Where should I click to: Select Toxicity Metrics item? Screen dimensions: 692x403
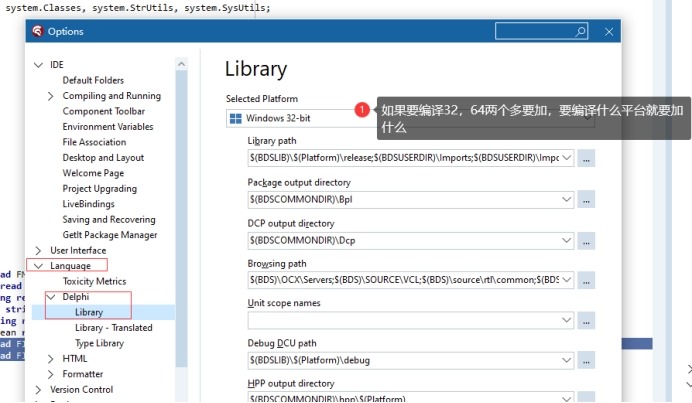(x=94, y=281)
